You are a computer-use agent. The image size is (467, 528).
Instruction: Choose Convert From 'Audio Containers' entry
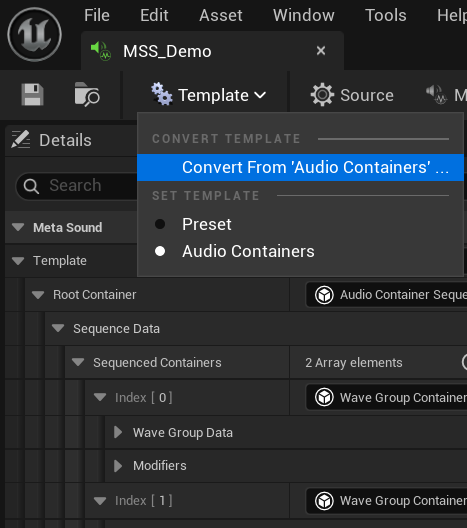[x=300, y=167]
